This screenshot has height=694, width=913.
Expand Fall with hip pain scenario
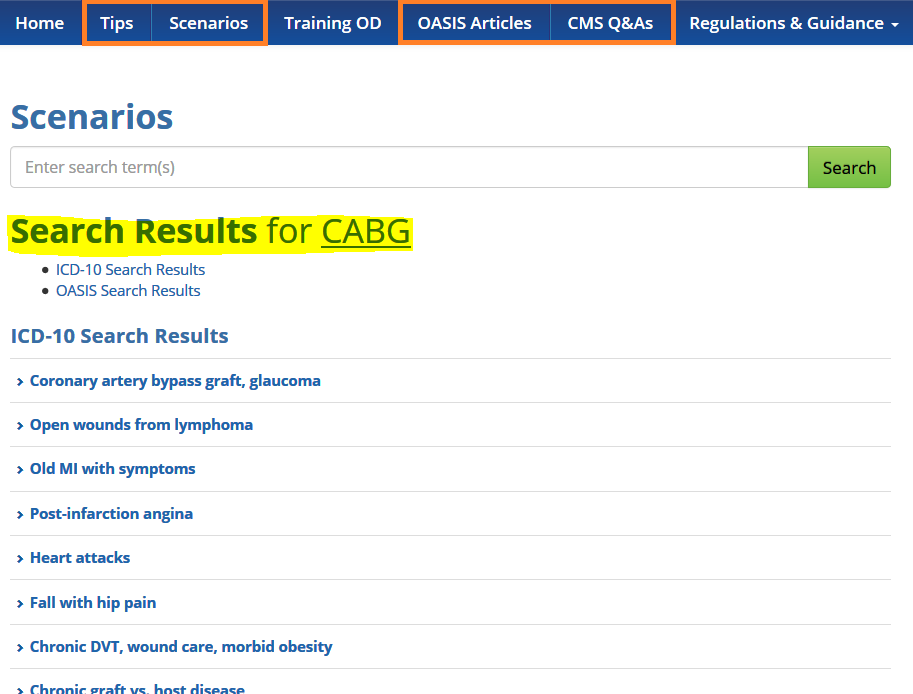(93, 603)
